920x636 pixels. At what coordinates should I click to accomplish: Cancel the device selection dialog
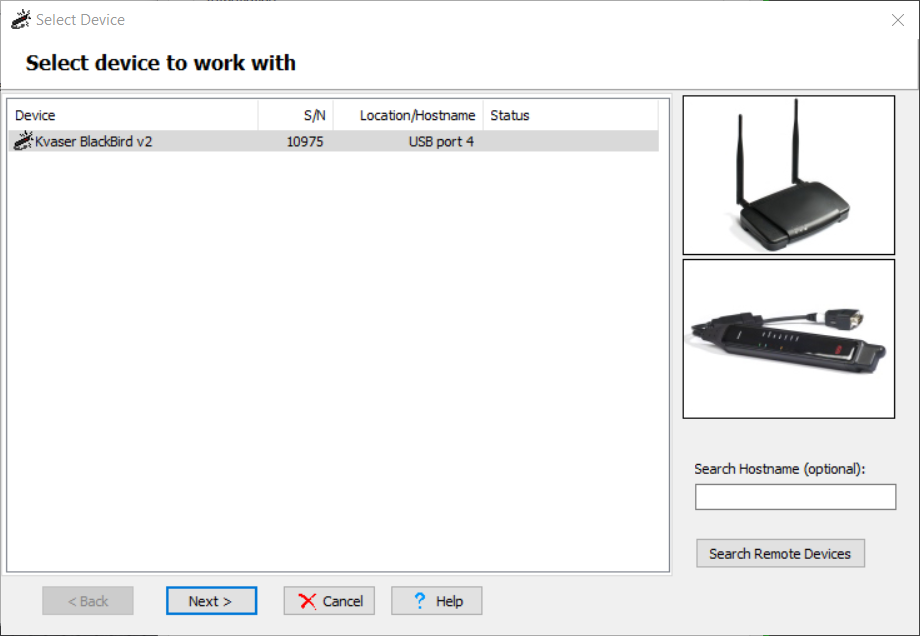pyautogui.click(x=329, y=601)
